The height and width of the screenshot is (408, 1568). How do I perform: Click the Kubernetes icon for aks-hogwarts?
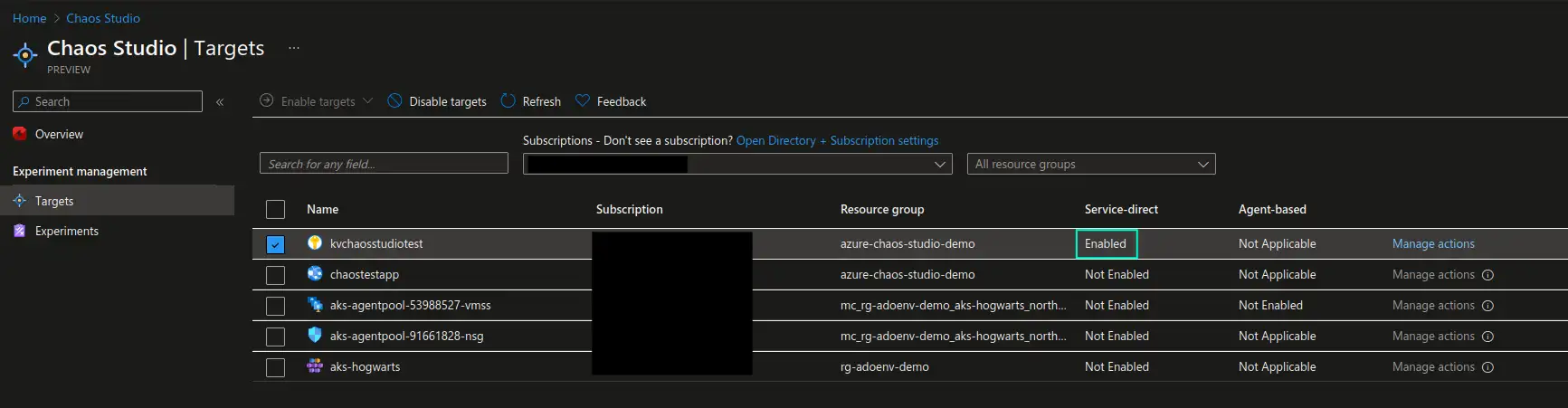[x=315, y=365]
